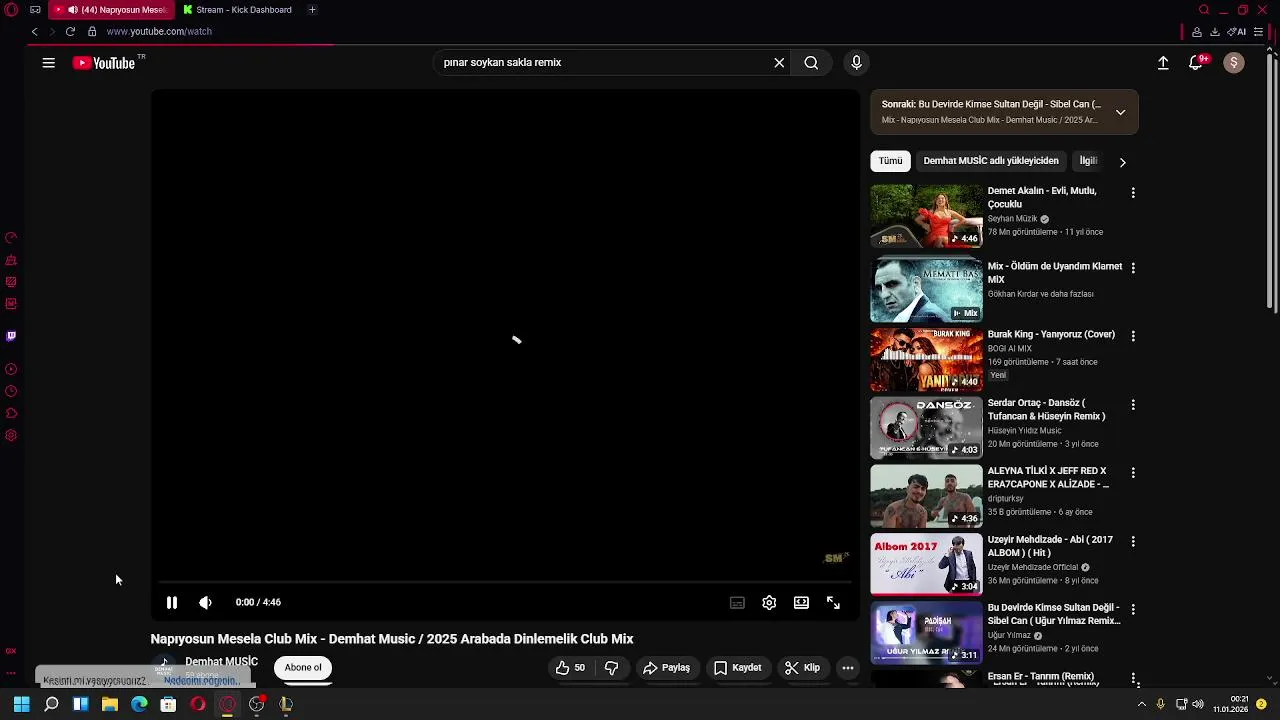Toggle theater mode on the player
Viewport: 1280px width, 720px height.
tap(801, 602)
